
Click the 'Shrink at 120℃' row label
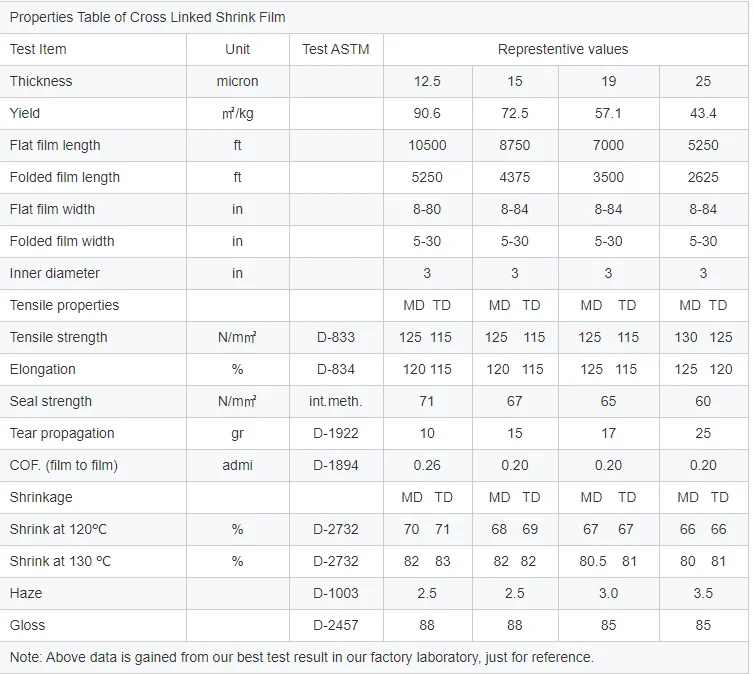coord(59,529)
